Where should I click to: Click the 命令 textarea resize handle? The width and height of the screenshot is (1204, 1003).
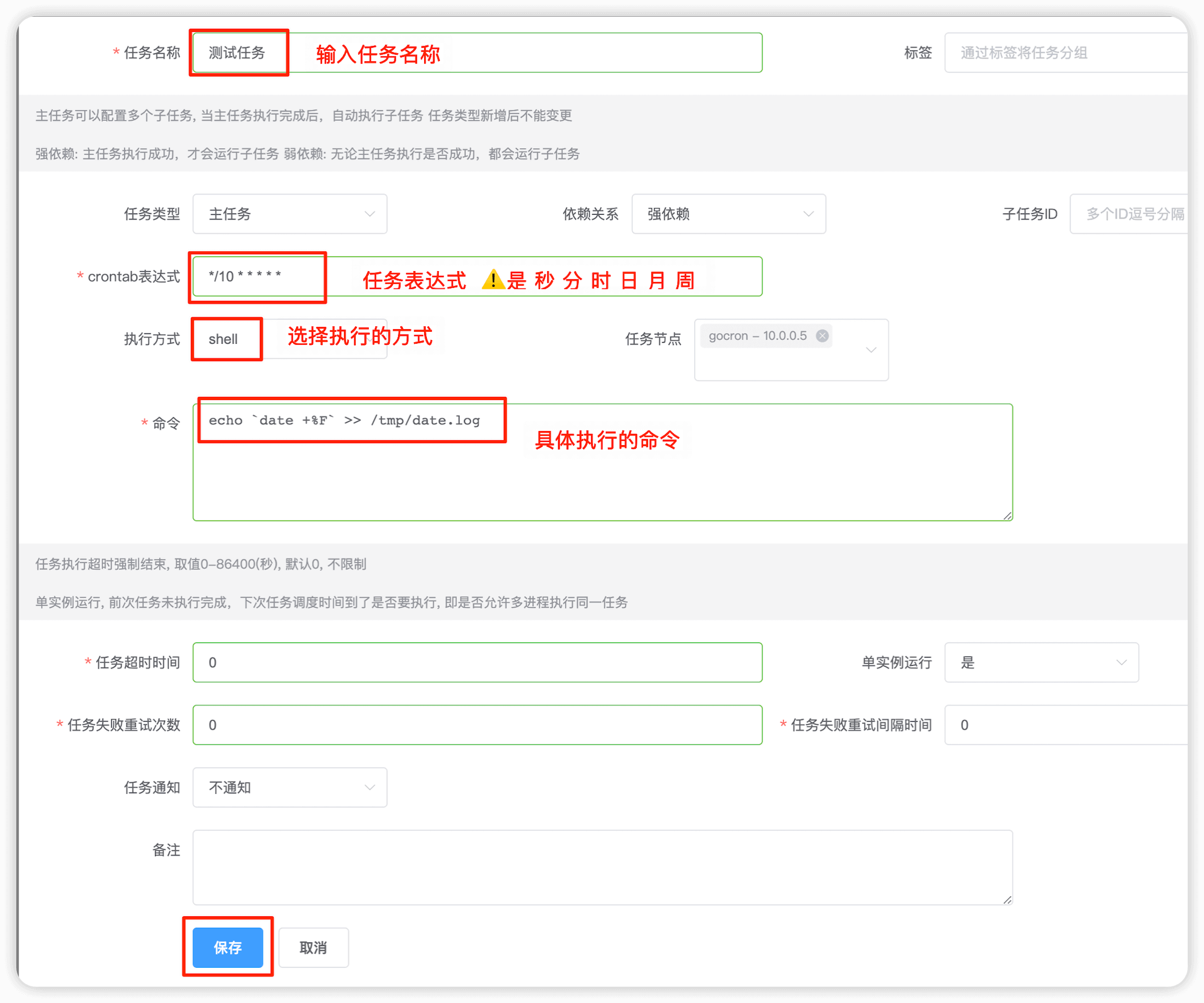(1007, 516)
